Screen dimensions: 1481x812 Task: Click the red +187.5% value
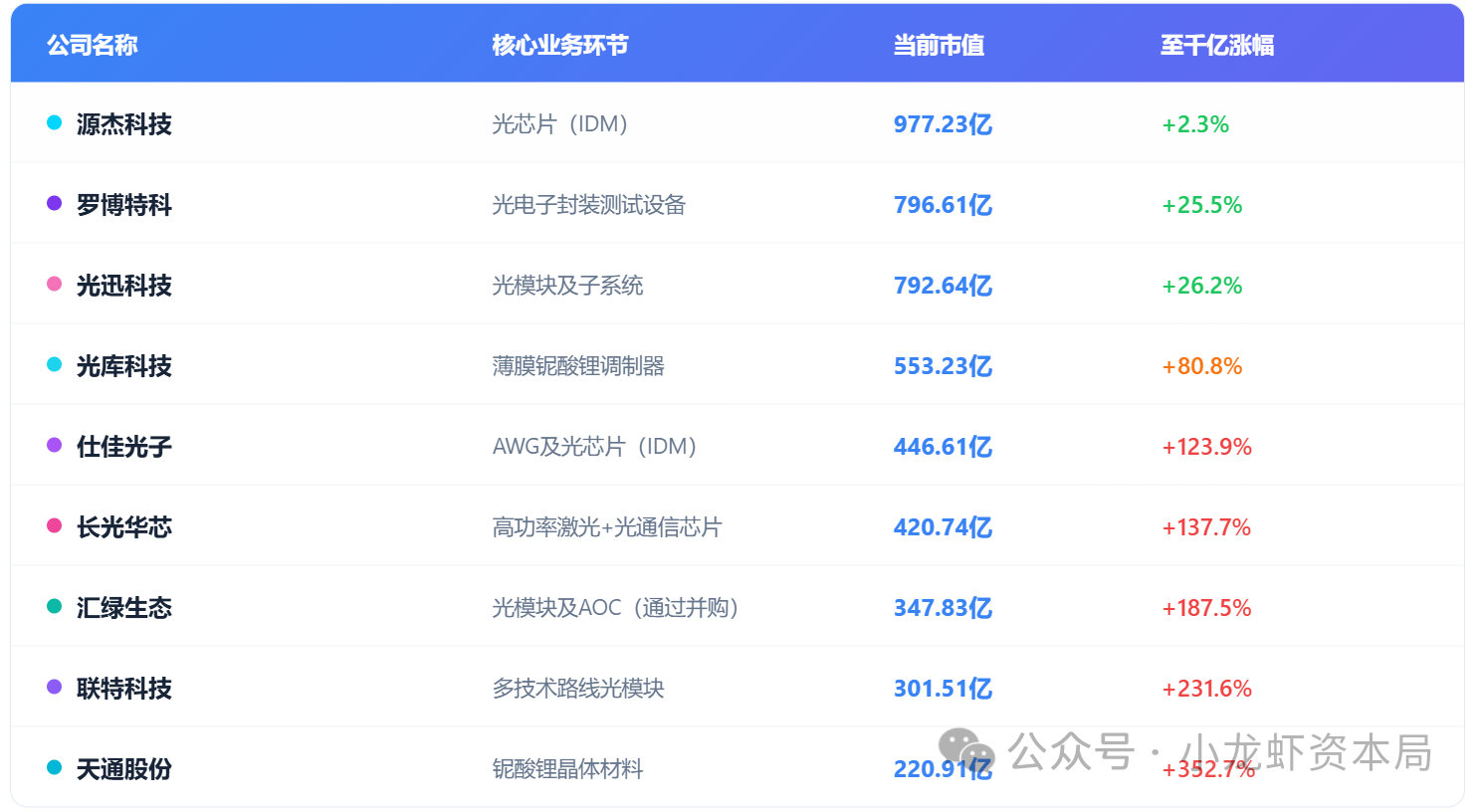[1207, 608]
